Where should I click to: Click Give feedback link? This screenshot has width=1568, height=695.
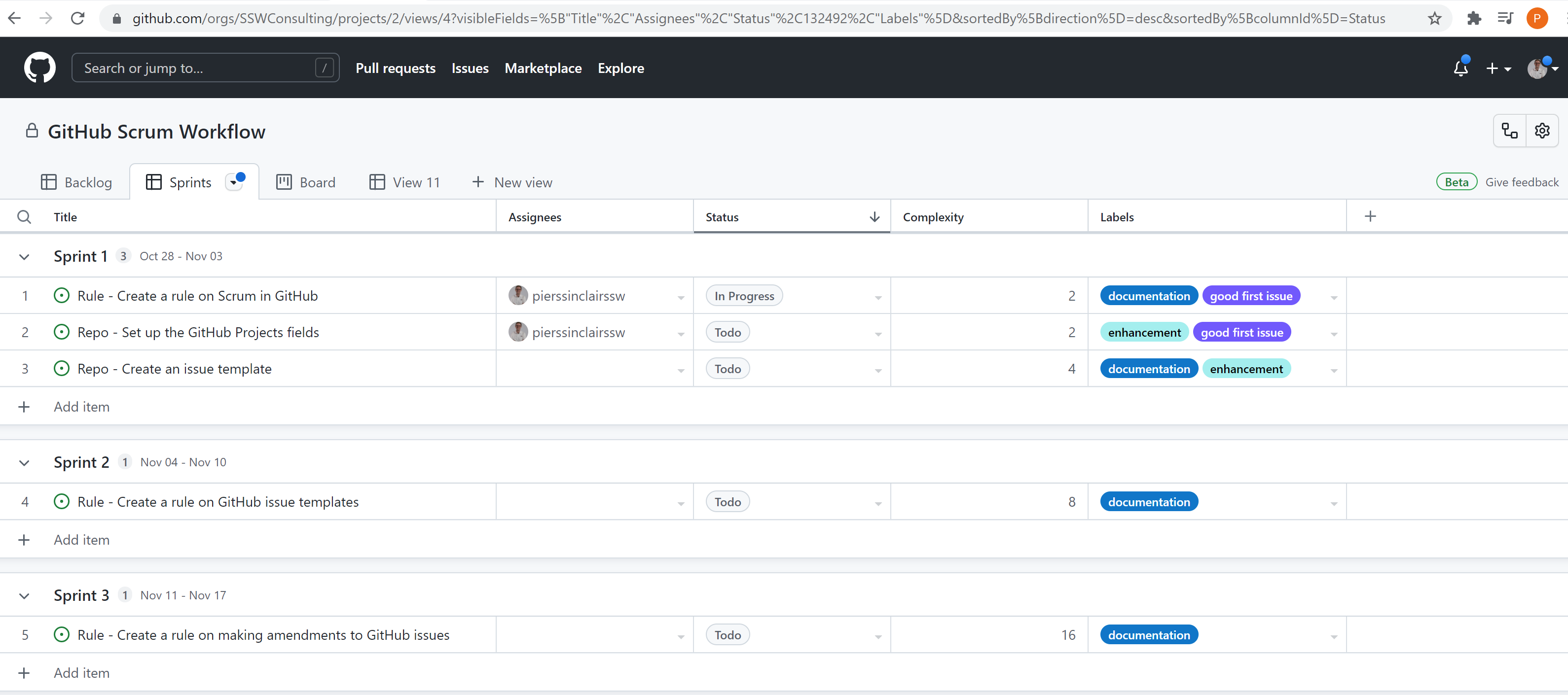pos(1521,182)
